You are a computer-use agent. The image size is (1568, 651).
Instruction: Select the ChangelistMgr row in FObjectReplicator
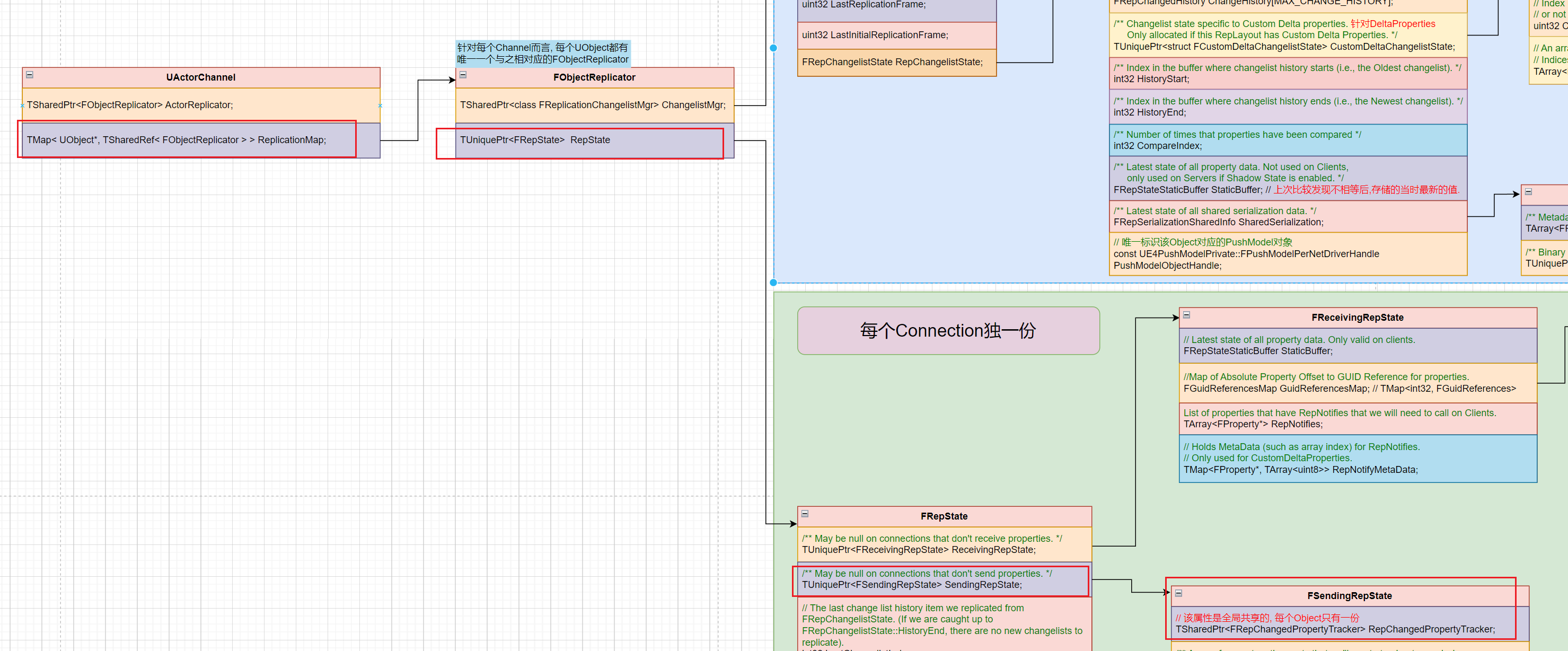tap(594, 105)
